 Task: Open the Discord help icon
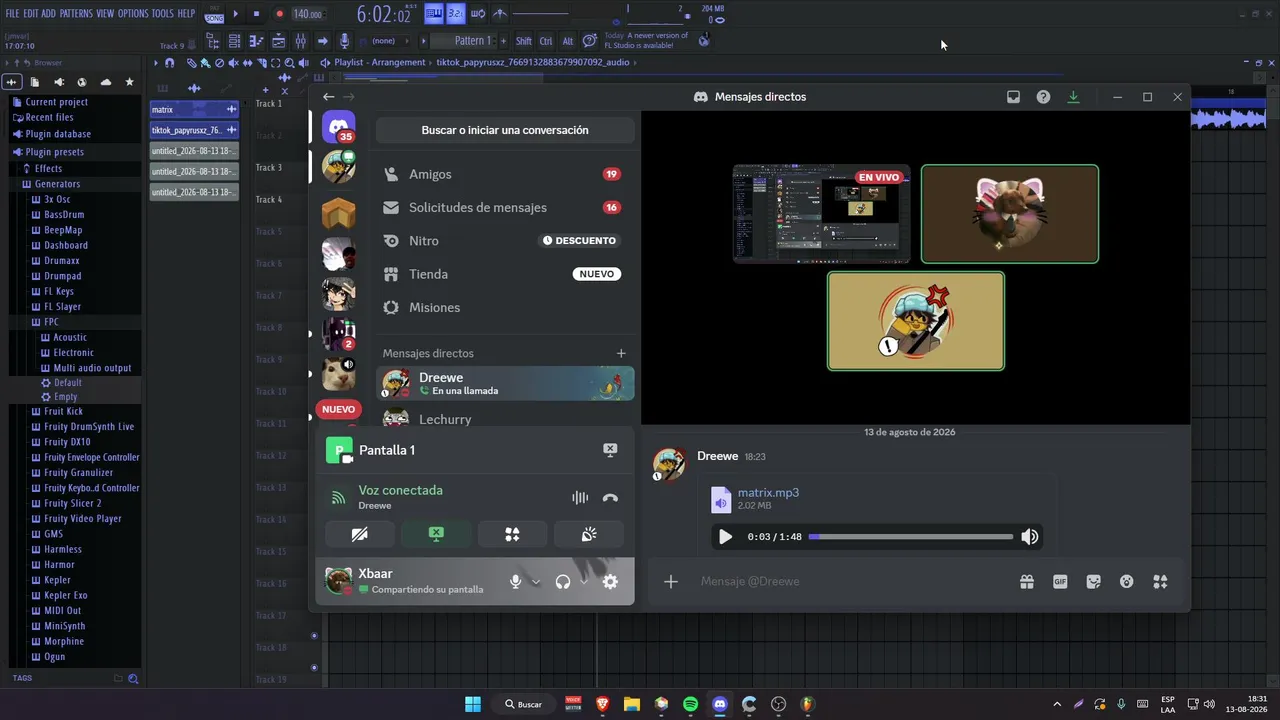coord(1043,97)
